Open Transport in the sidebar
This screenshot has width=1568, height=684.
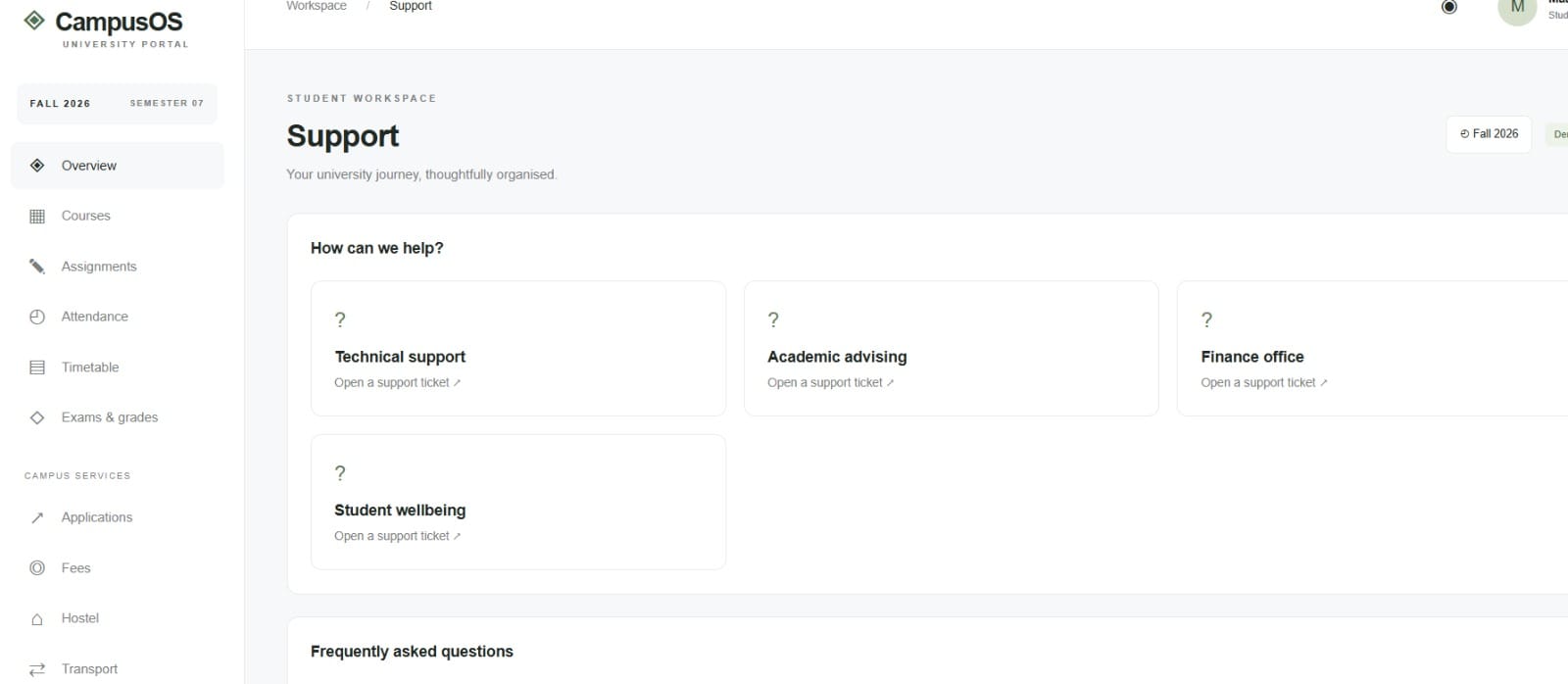click(x=118, y=669)
